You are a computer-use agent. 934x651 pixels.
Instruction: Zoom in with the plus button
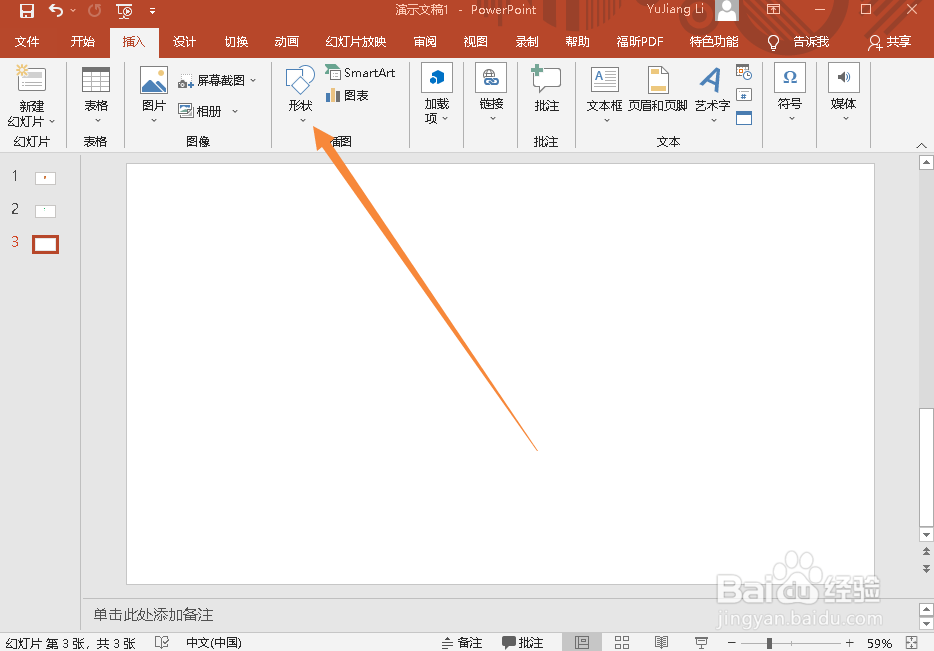coord(849,643)
